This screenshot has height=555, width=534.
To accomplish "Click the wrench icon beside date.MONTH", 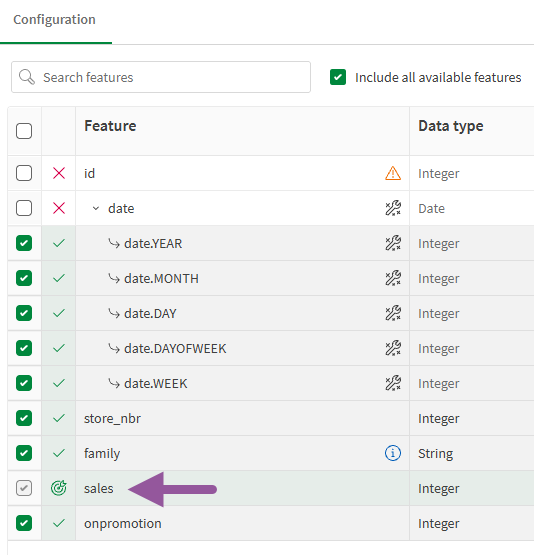I will (393, 278).
